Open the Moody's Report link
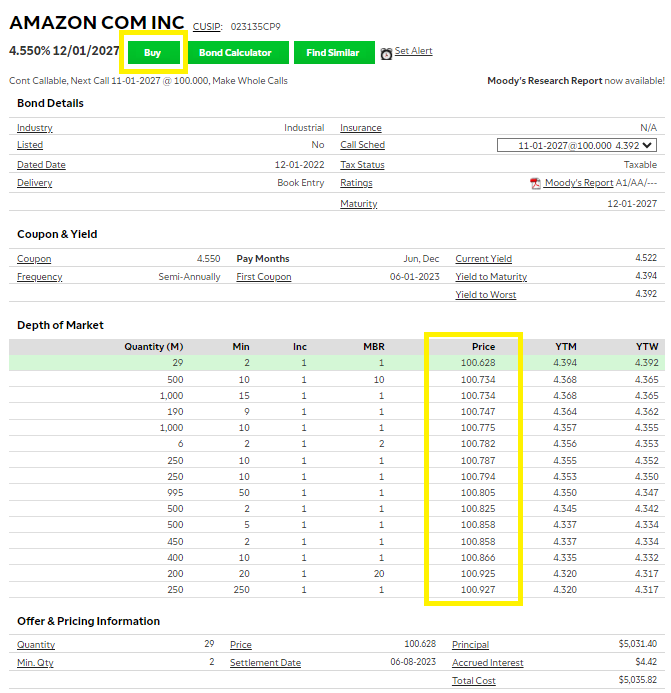Image resolution: width=671 pixels, height=693 pixels. (x=579, y=183)
